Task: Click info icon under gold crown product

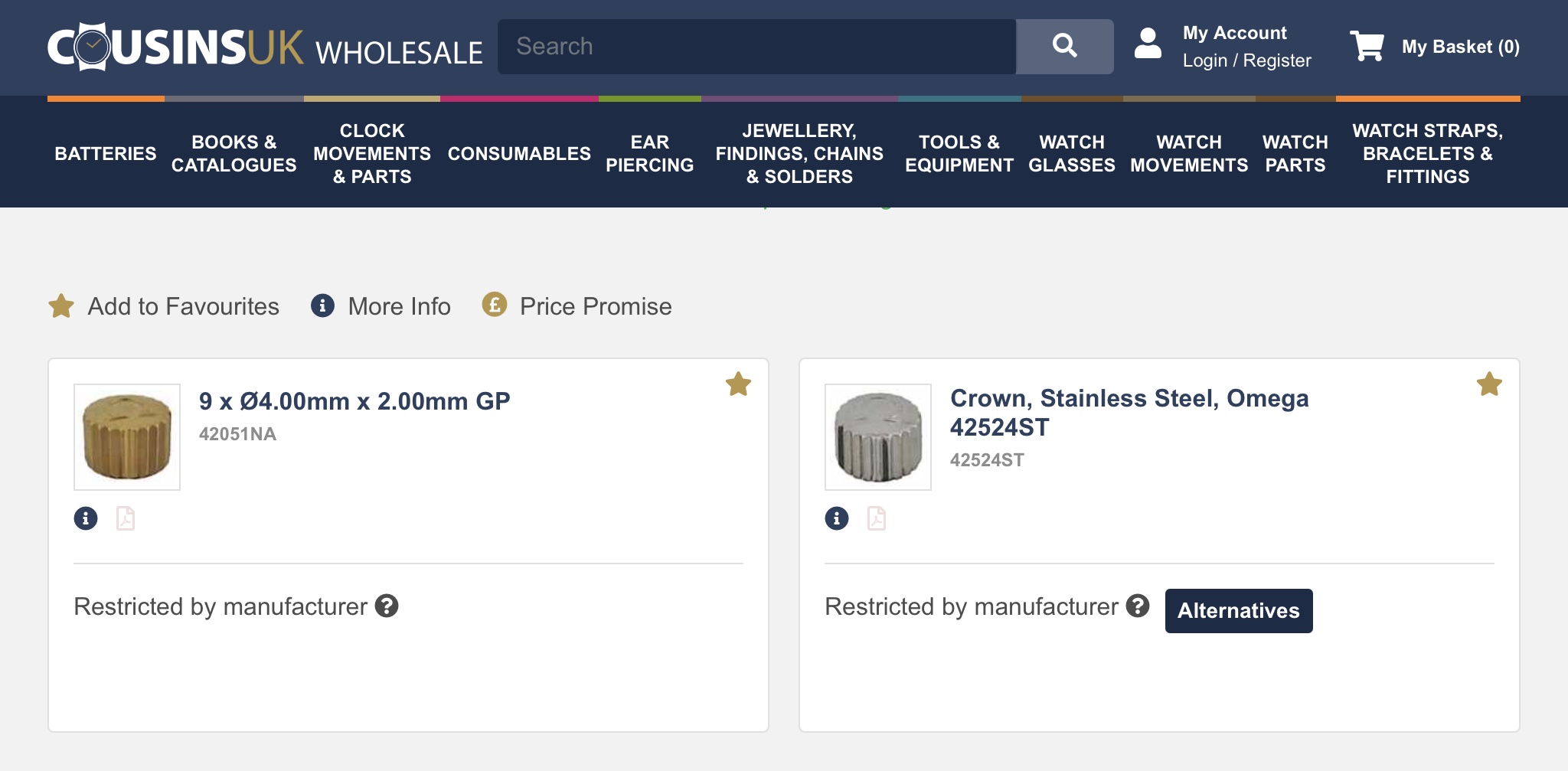Action: pos(86,518)
